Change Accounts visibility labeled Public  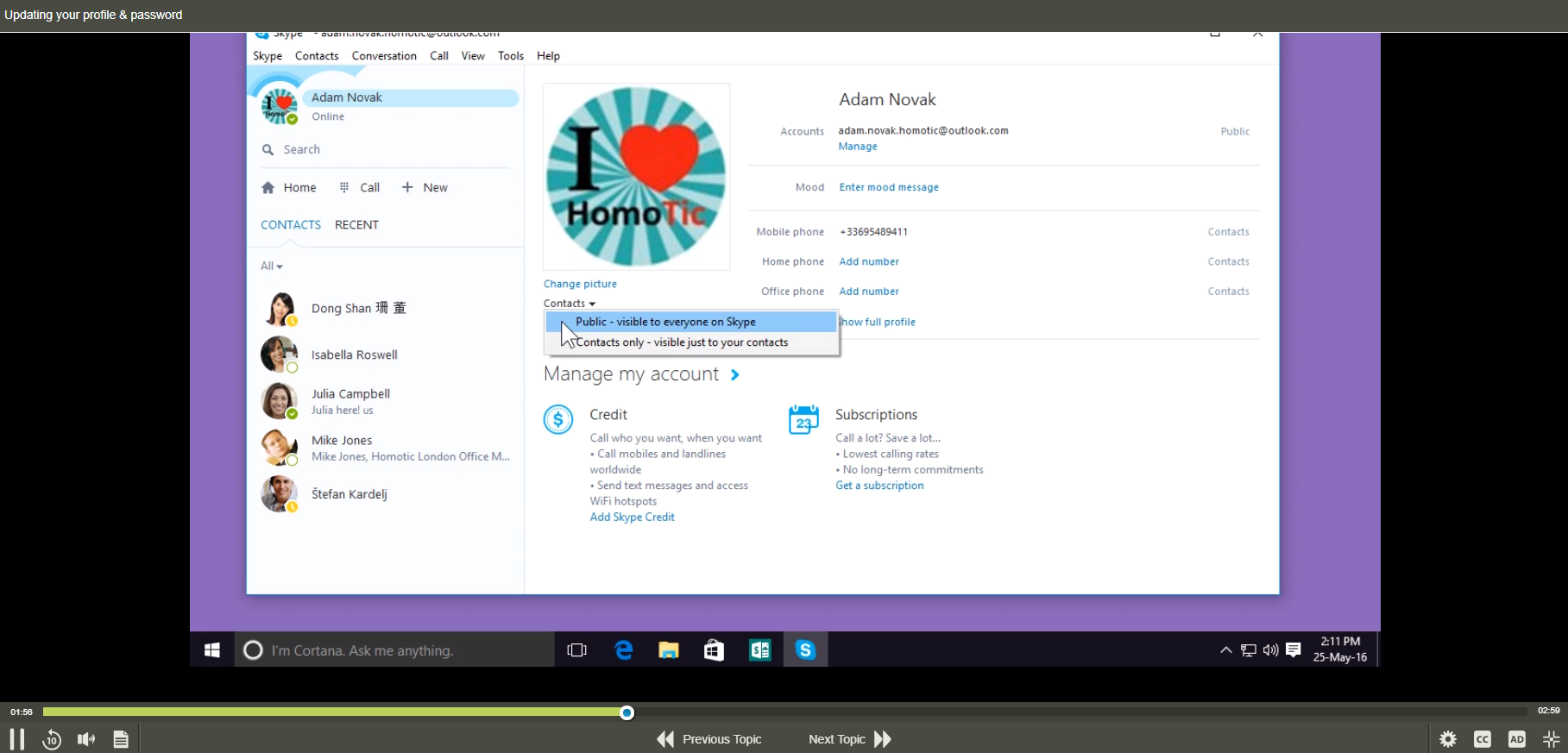pos(1235,131)
